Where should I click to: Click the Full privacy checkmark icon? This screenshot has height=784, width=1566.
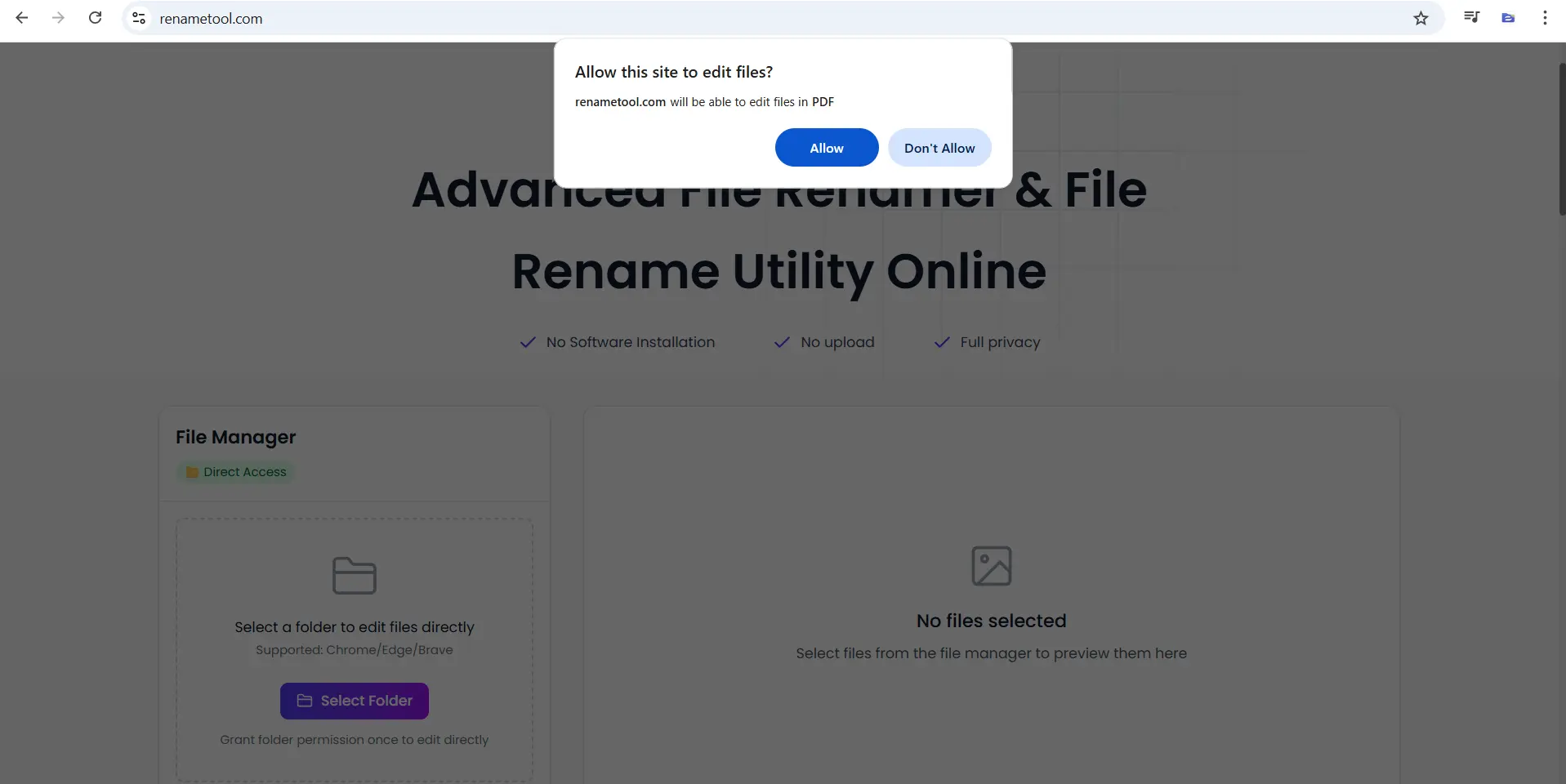pyautogui.click(x=942, y=342)
